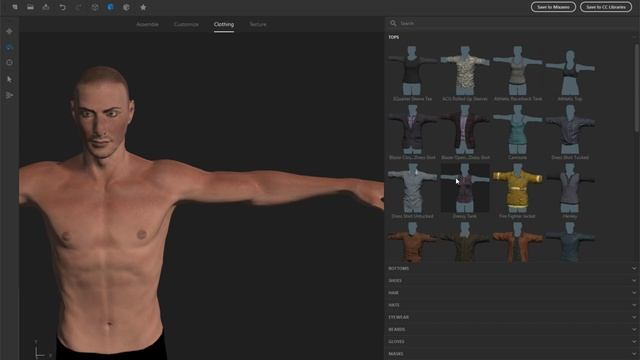
Task: Select the four-arrow pan tool in left sidebar
Action: (9, 31)
